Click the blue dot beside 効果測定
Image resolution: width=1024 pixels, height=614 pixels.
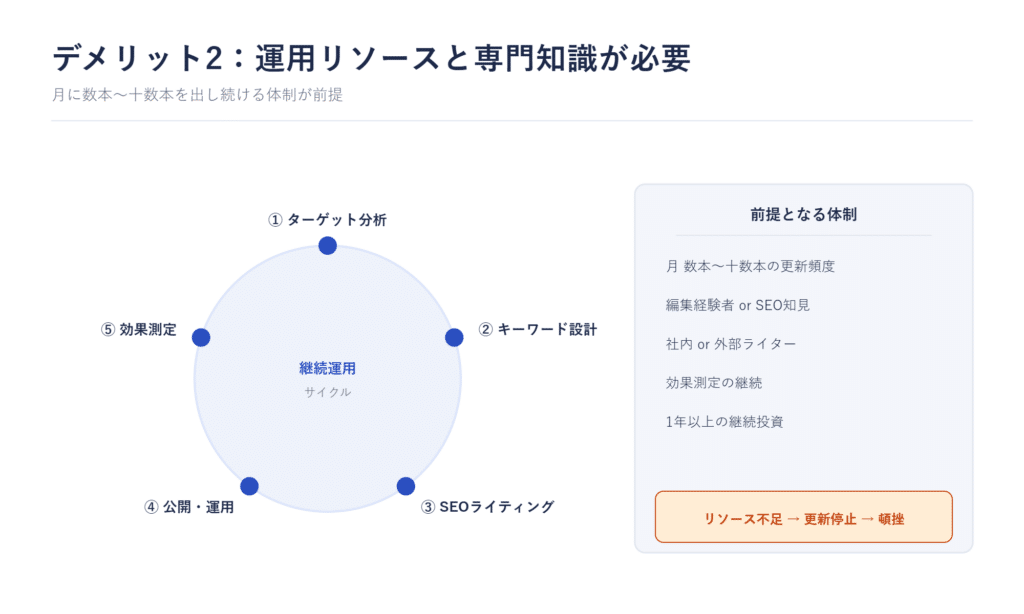[x=201, y=338]
